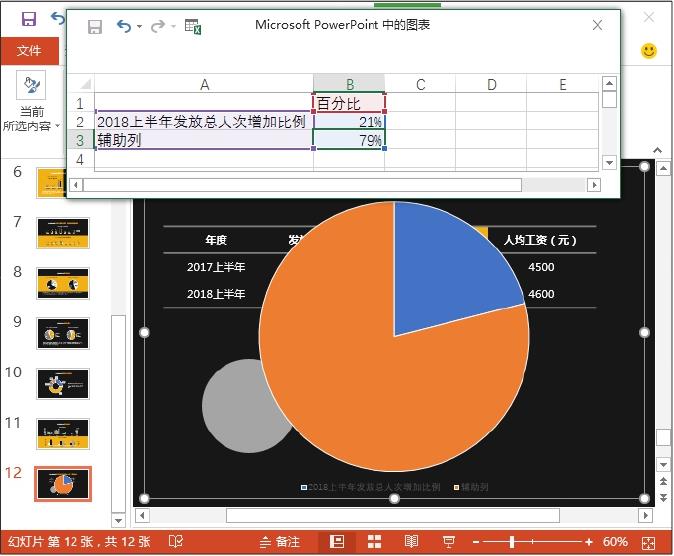Click the 60% zoom level button
Image resolution: width=674 pixels, height=556 pixels.
point(615,542)
